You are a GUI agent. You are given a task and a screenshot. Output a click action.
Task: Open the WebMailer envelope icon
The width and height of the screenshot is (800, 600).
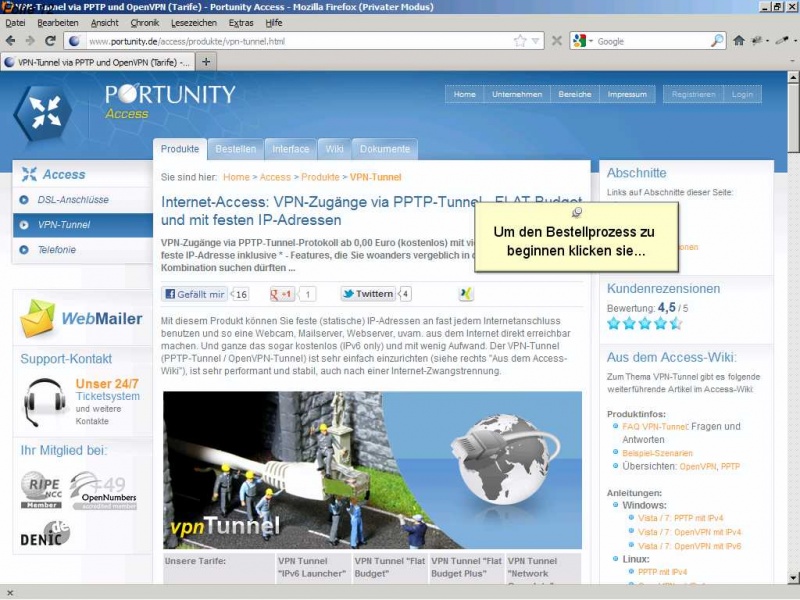coord(38,318)
